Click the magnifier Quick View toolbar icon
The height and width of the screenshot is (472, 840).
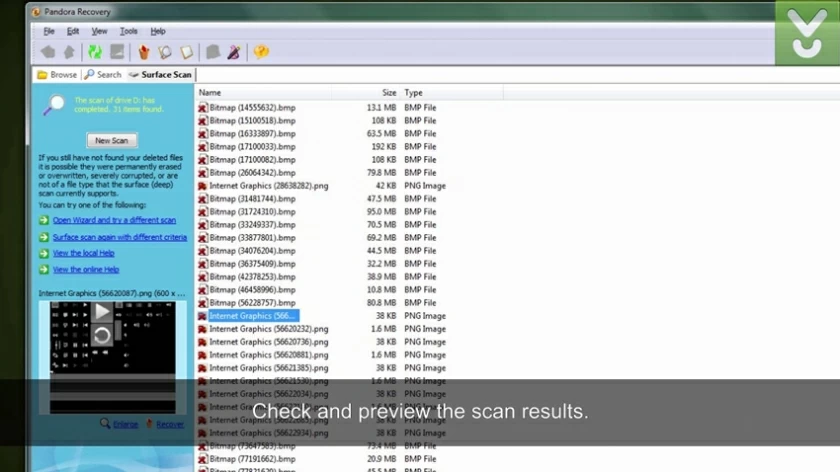(x=165, y=52)
